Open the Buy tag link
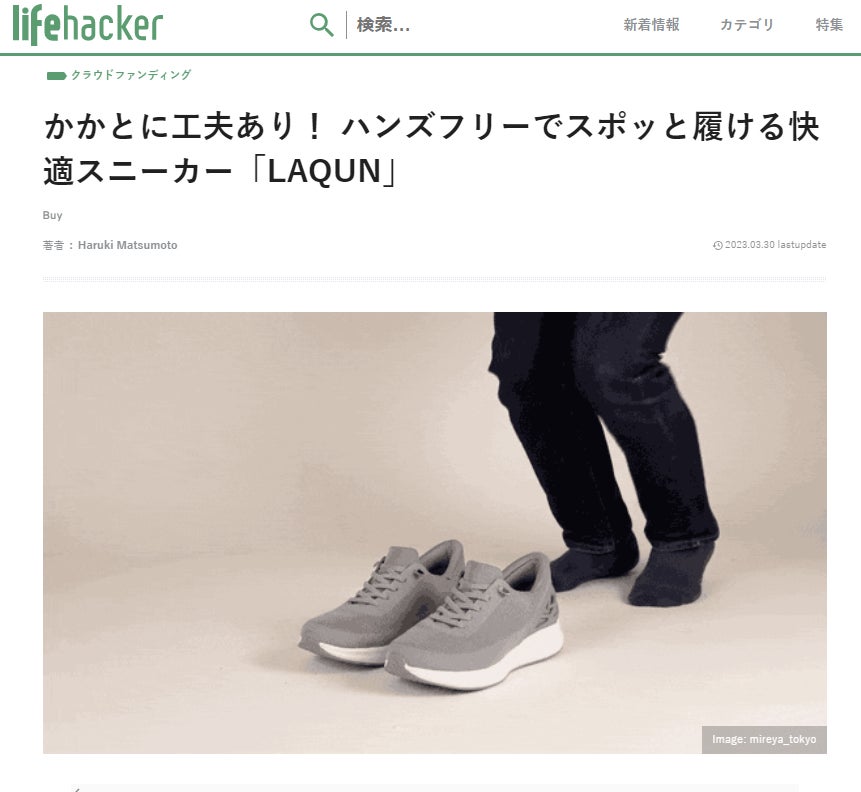Image resolution: width=861 pixels, height=792 pixels. 52,215
